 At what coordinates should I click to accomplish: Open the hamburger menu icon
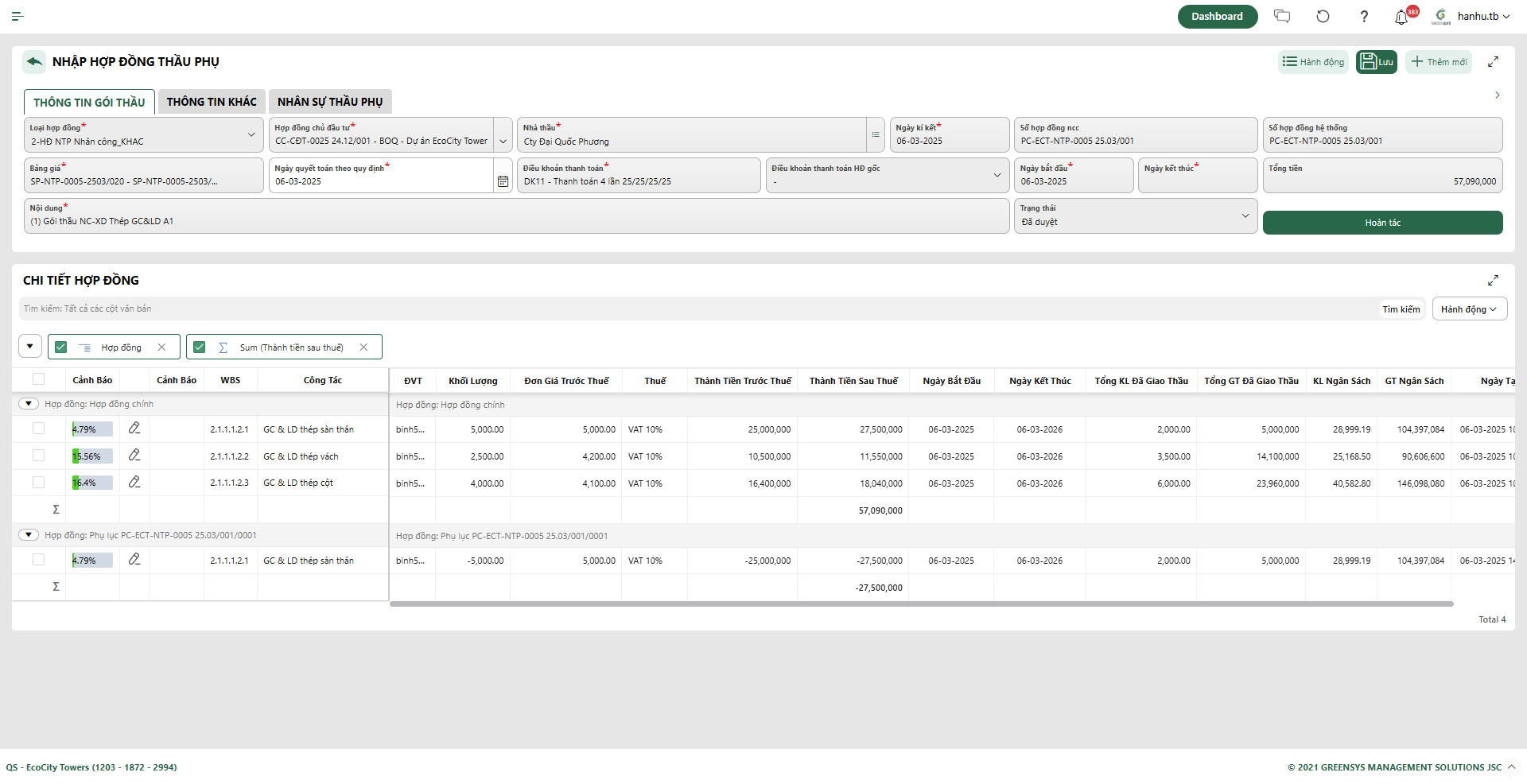17,16
